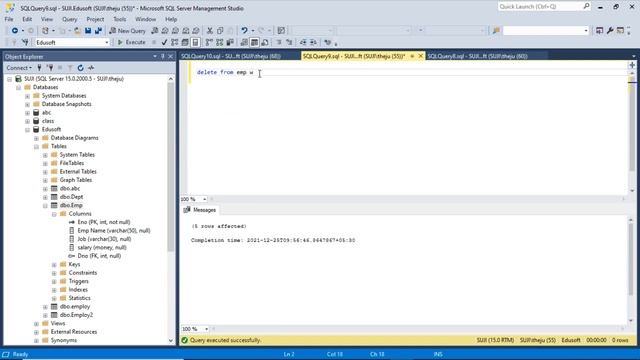The width and height of the screenshot is (640, 360).
Task: Open the Messages pane zoom dropdown
Action: [206, 329]
